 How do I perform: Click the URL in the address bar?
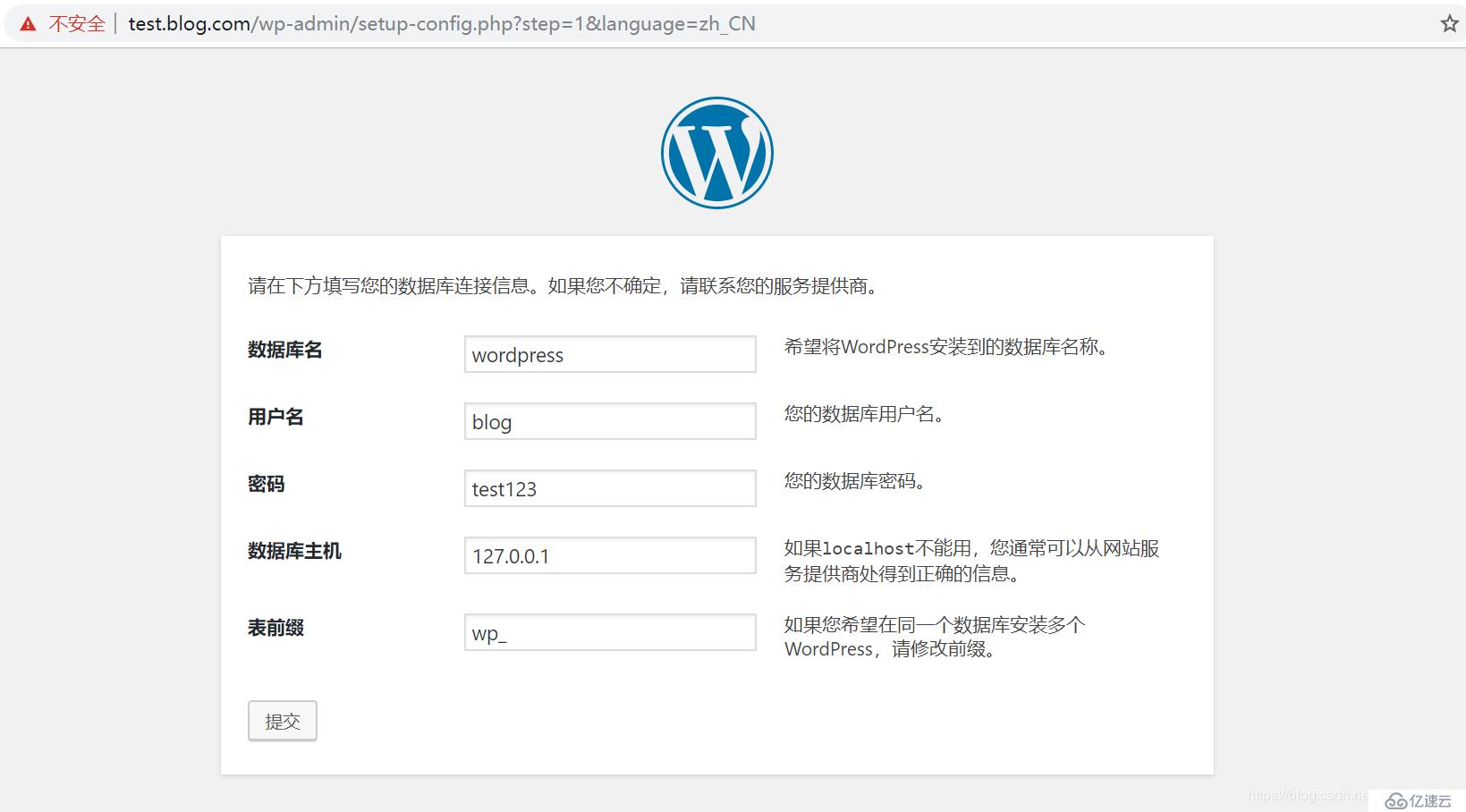(442, 24)
